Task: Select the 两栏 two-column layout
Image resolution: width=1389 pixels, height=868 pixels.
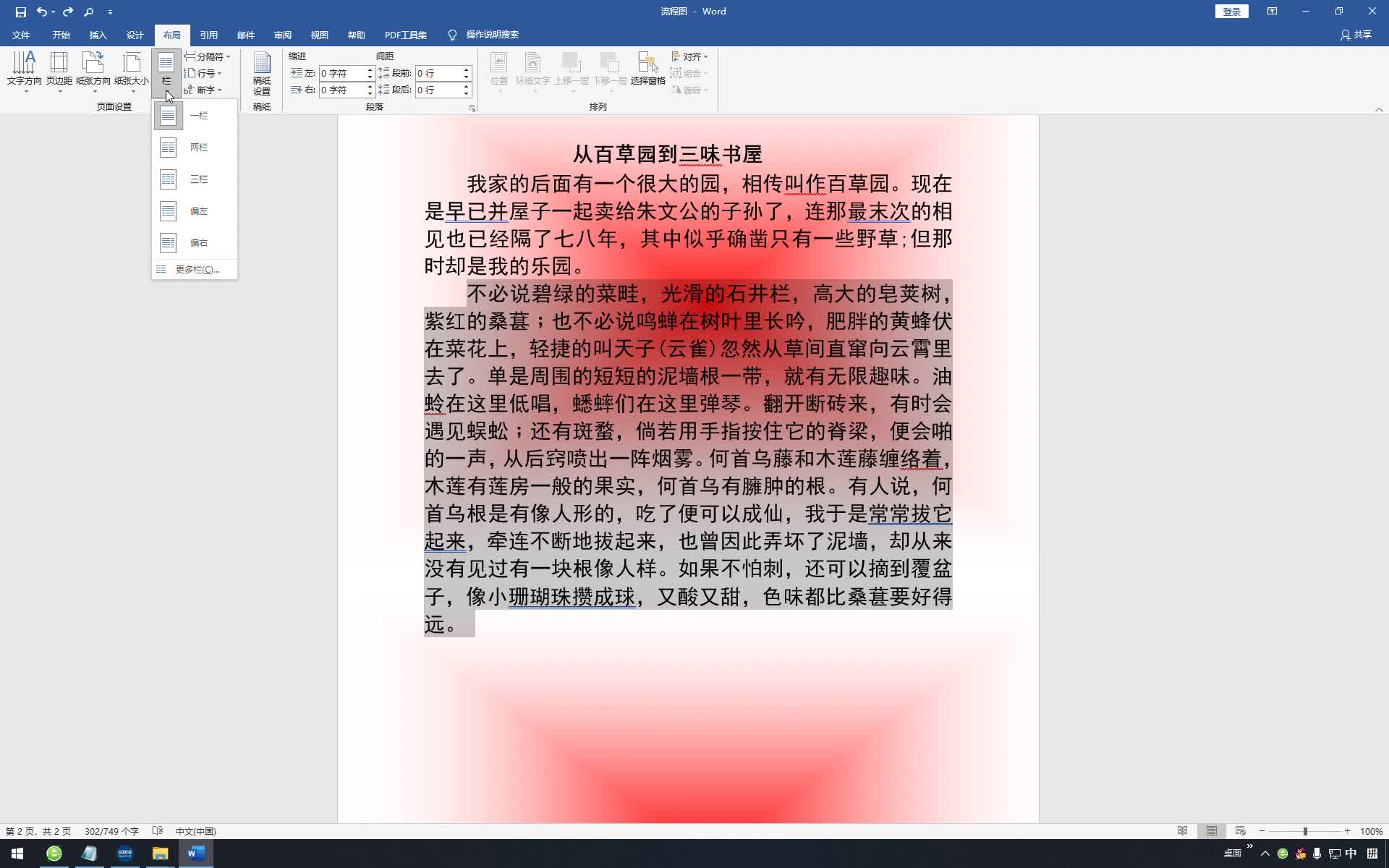Action: tap(195, 148)
